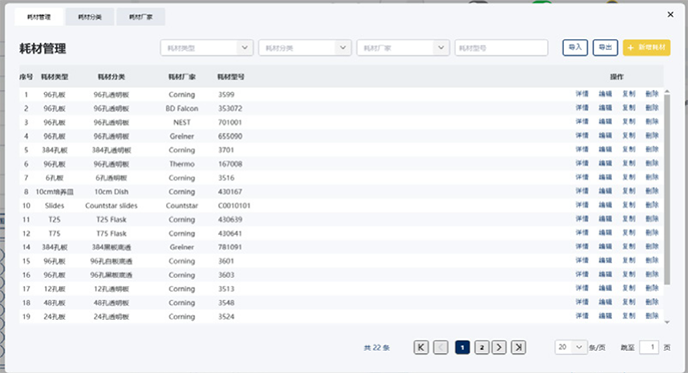Switch to the 耗材厂家 tab
Viewport: 688px width, 373px height.
pyautogui.click(x=141, y=17)
